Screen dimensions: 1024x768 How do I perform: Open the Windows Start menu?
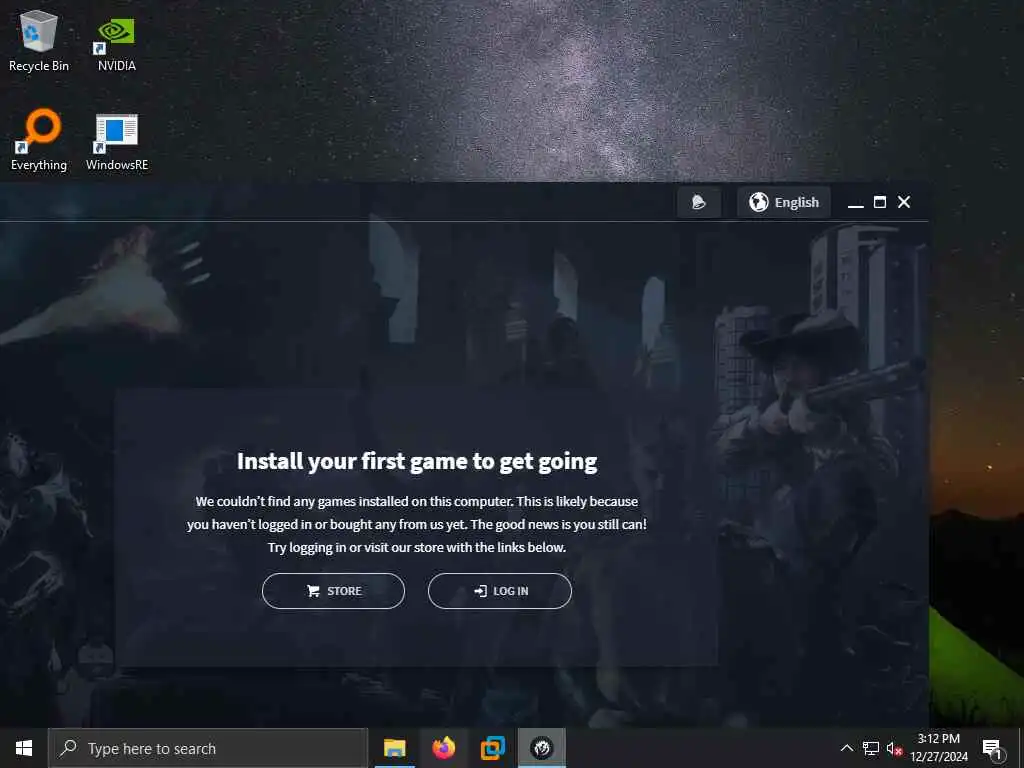(x=24, y=748)
